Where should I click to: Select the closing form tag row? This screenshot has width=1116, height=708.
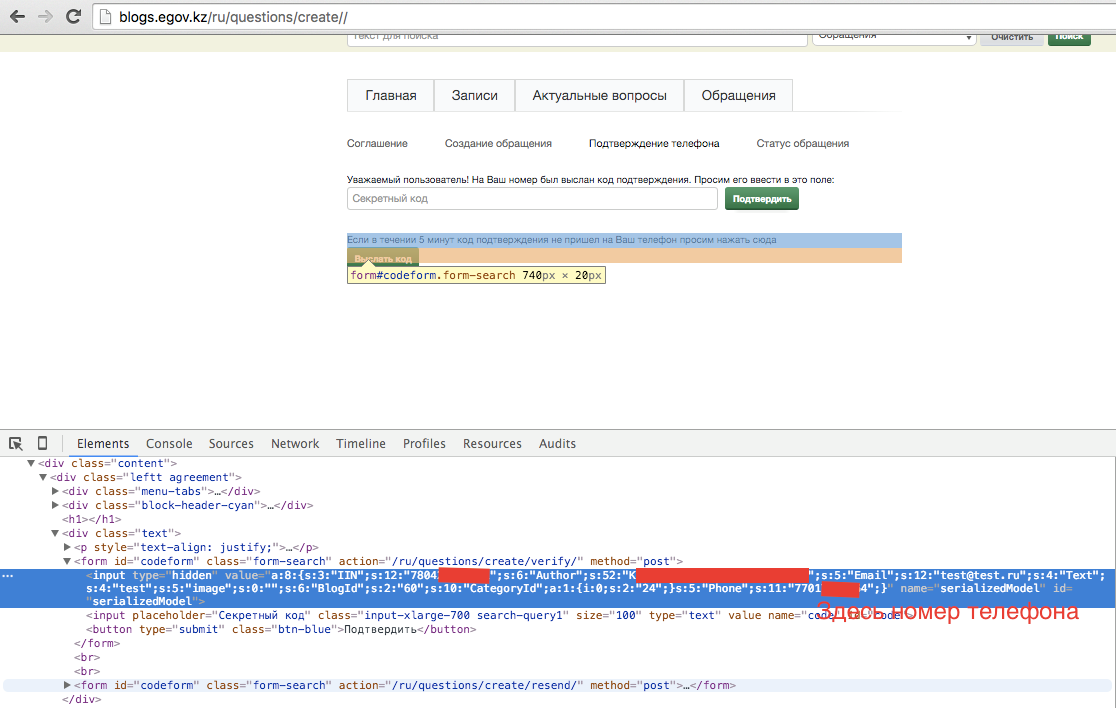tap(98, 643)
